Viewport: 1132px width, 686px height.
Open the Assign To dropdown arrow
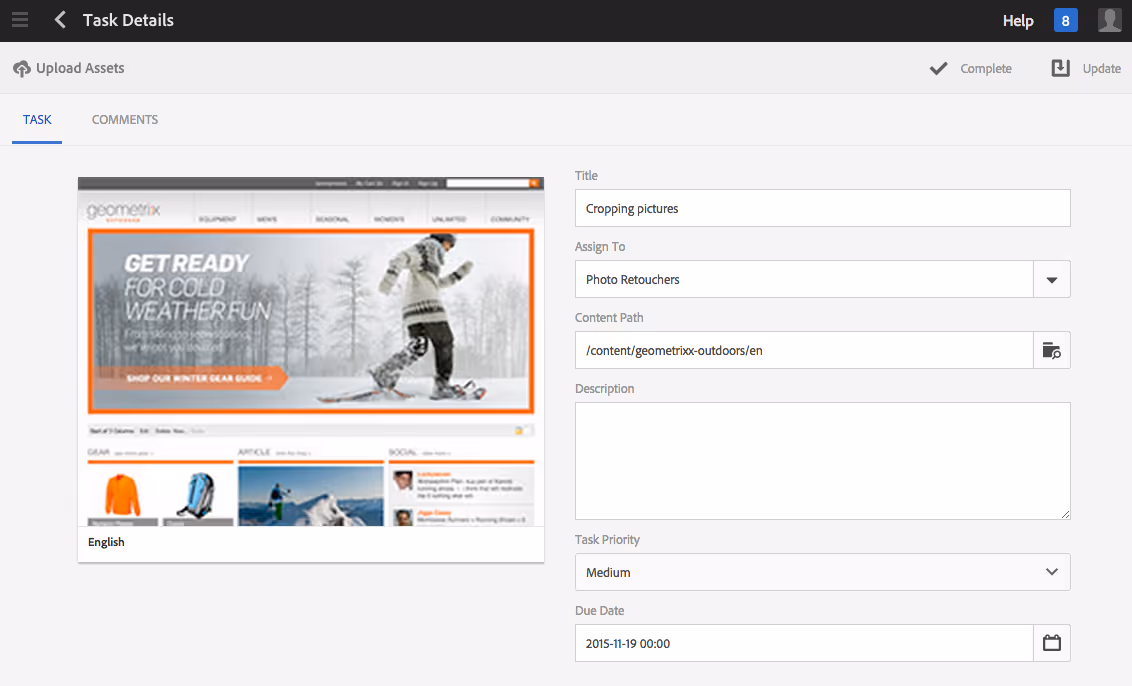pyautogui.click(x=1051, y=279)
